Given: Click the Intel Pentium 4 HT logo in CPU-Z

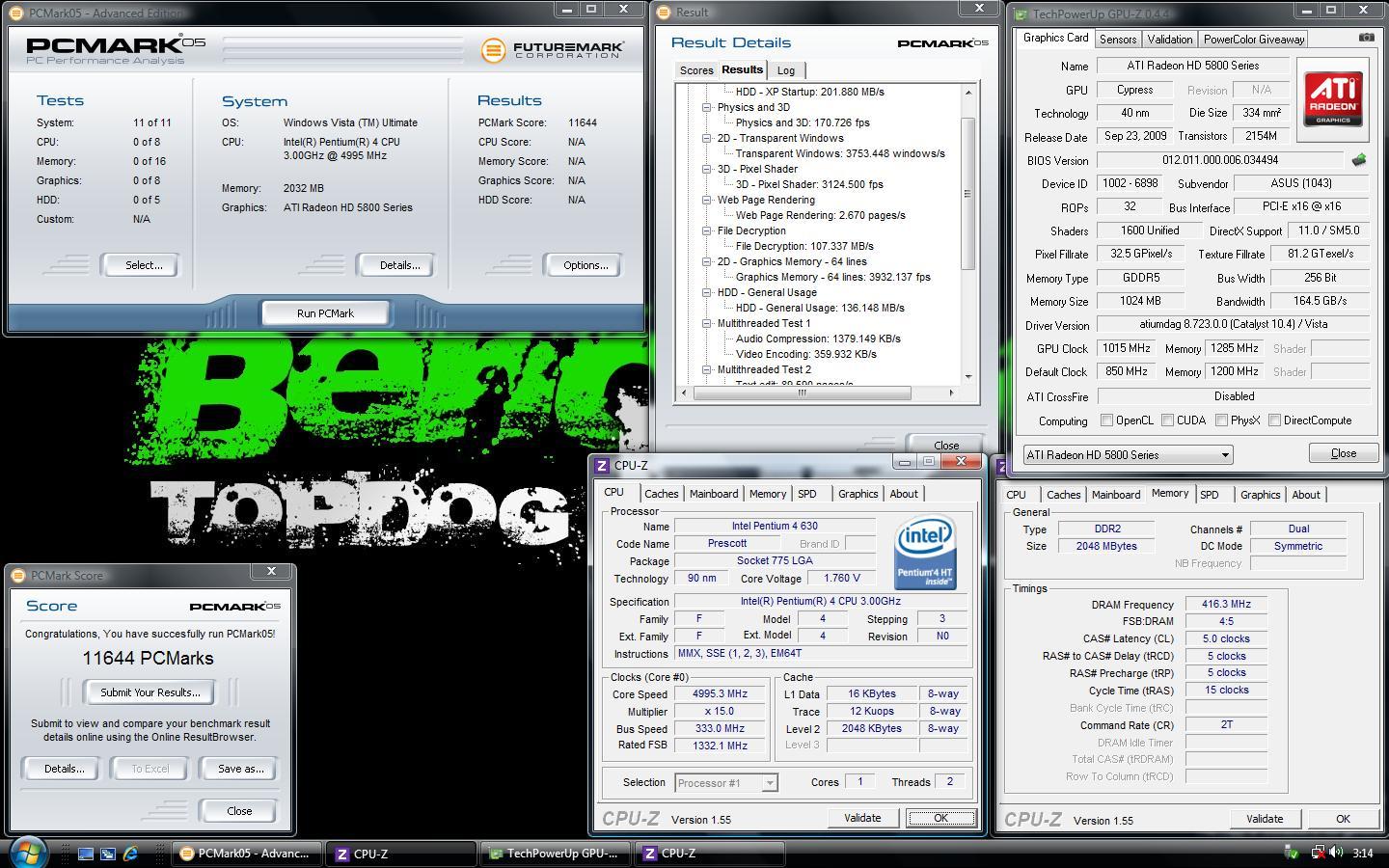Looking at the screenshot, I should pos(925,552).
